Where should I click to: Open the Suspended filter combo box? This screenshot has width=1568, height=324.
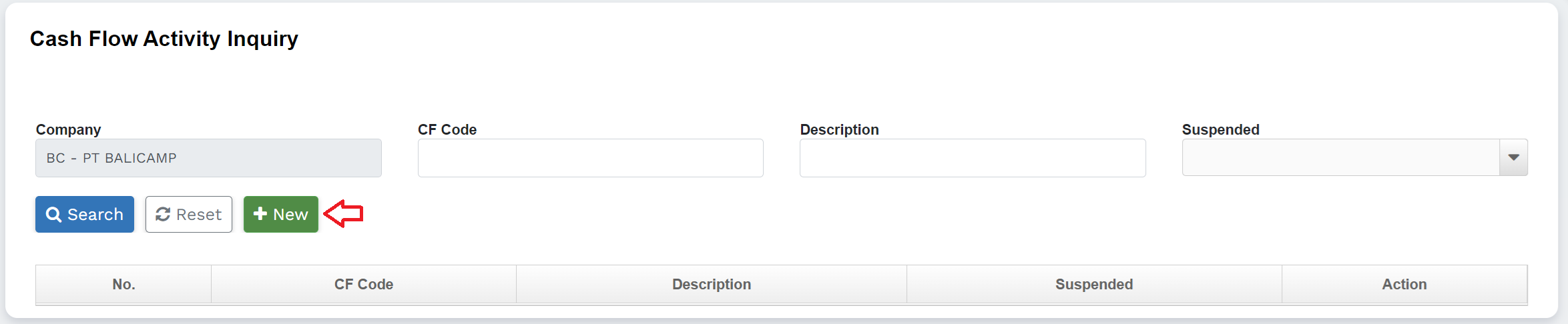click(1340, 158)
